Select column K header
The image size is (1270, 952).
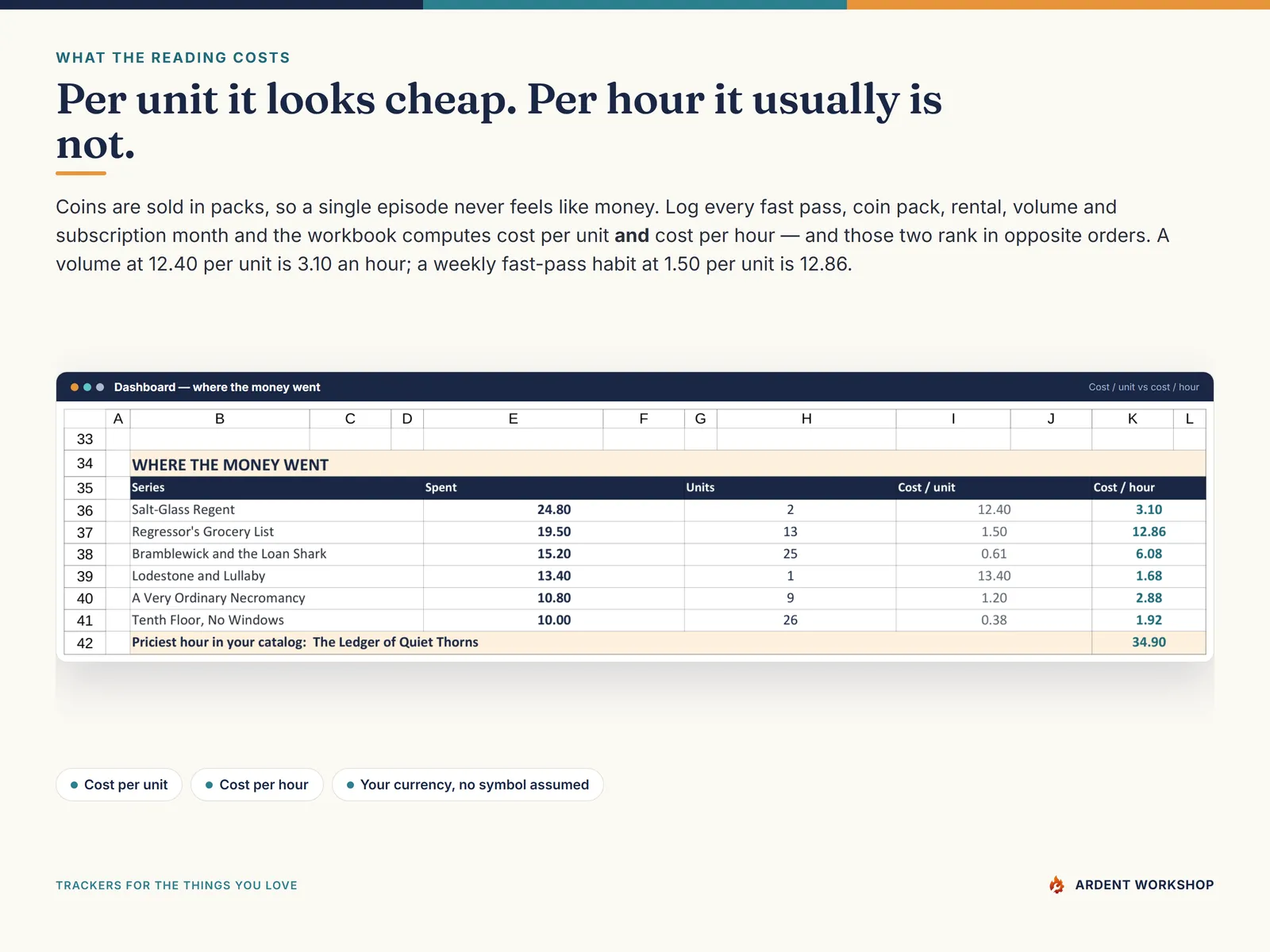pyautogui.click(x=1133, y=419)
